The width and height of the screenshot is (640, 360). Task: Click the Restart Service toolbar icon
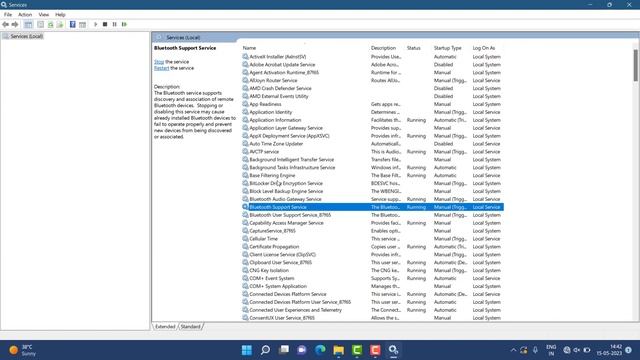pos(124,24)
